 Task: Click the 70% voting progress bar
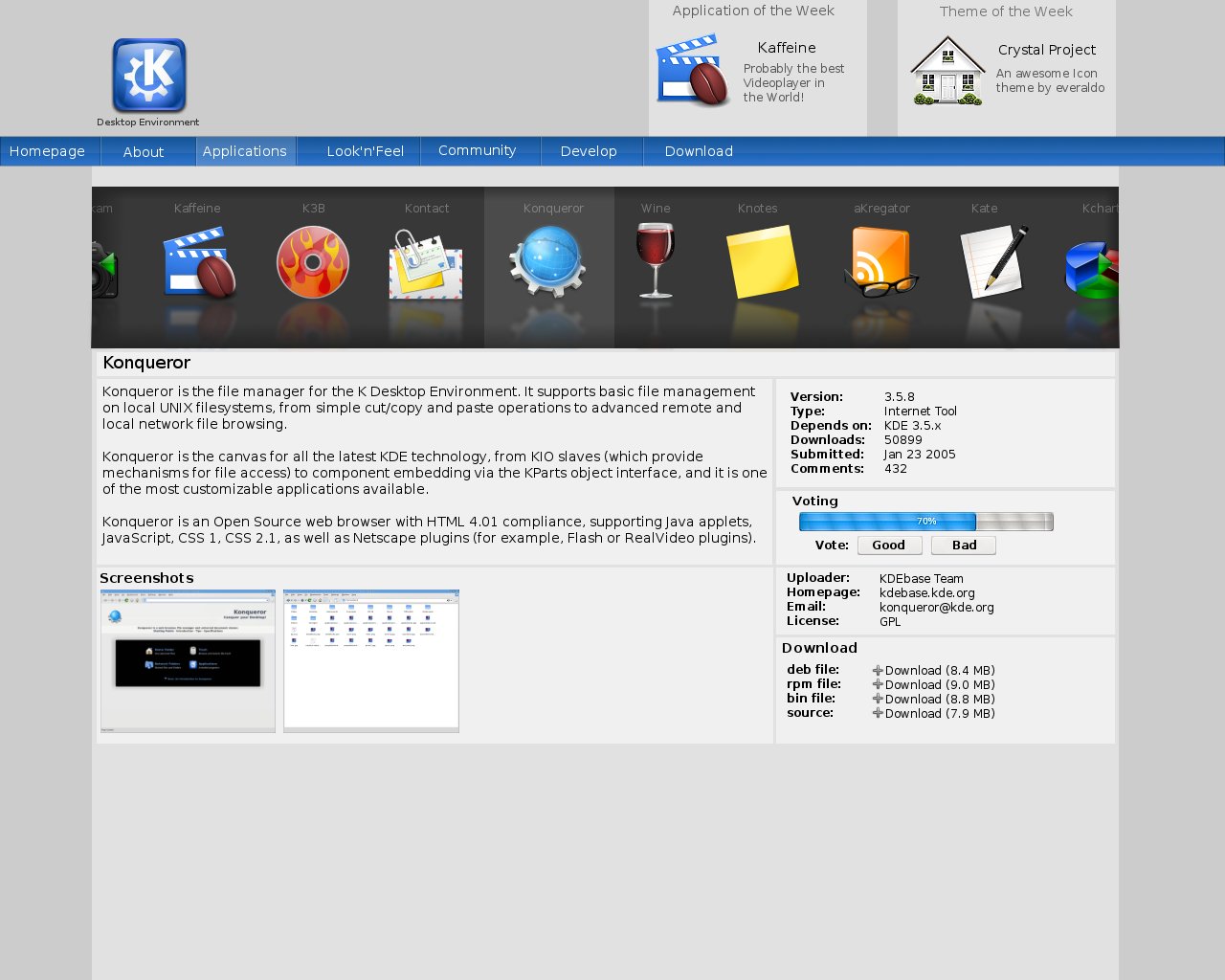[926, 522]
